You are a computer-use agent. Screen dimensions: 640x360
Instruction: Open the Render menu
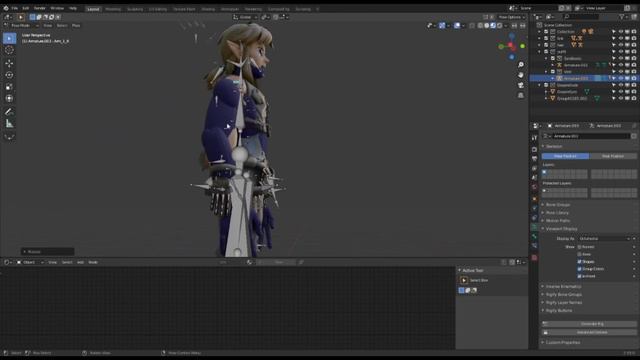(40, 8)
